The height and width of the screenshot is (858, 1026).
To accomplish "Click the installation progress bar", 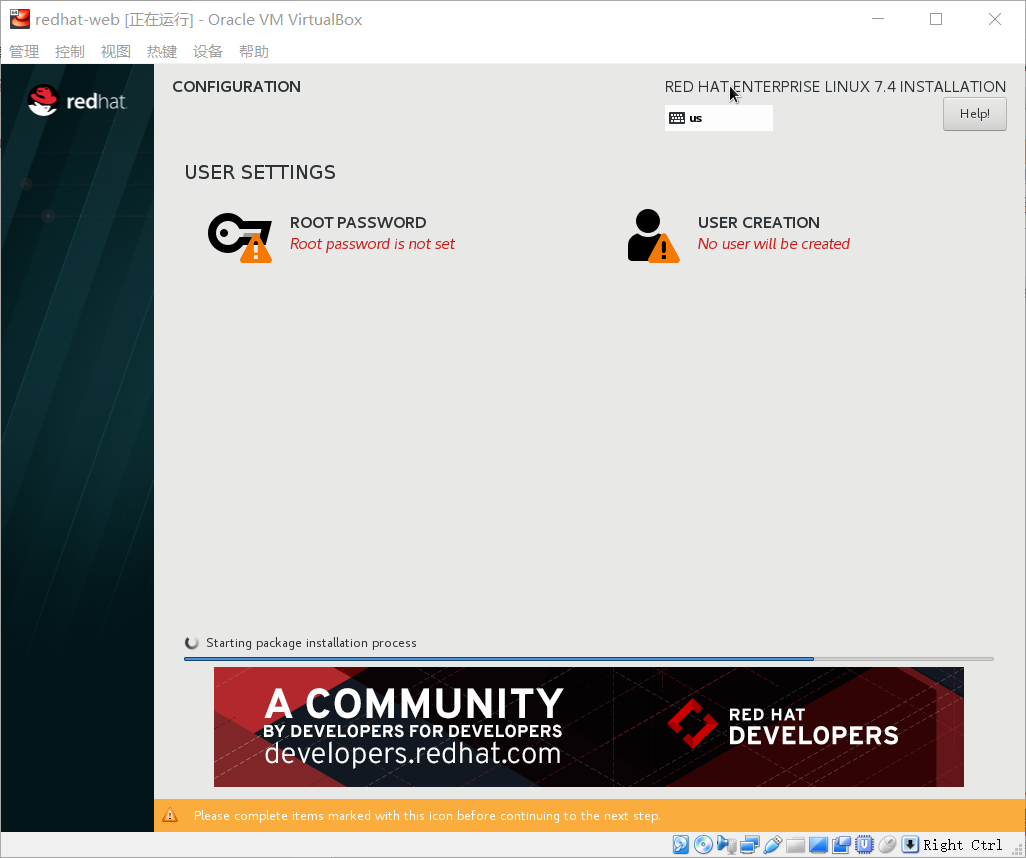I will 589,658.
